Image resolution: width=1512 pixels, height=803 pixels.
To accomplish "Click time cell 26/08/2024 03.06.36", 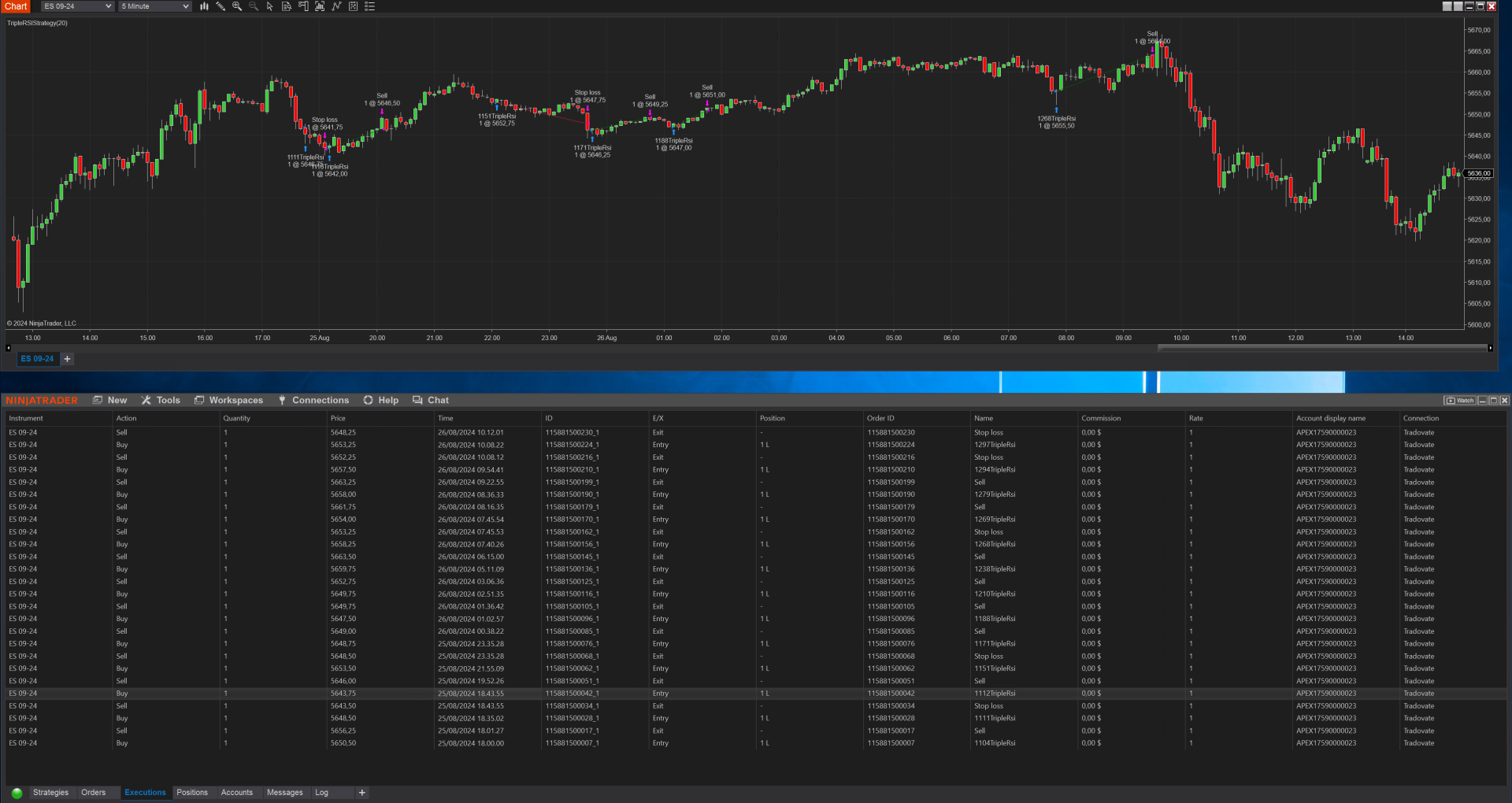I will pos(471,582).
